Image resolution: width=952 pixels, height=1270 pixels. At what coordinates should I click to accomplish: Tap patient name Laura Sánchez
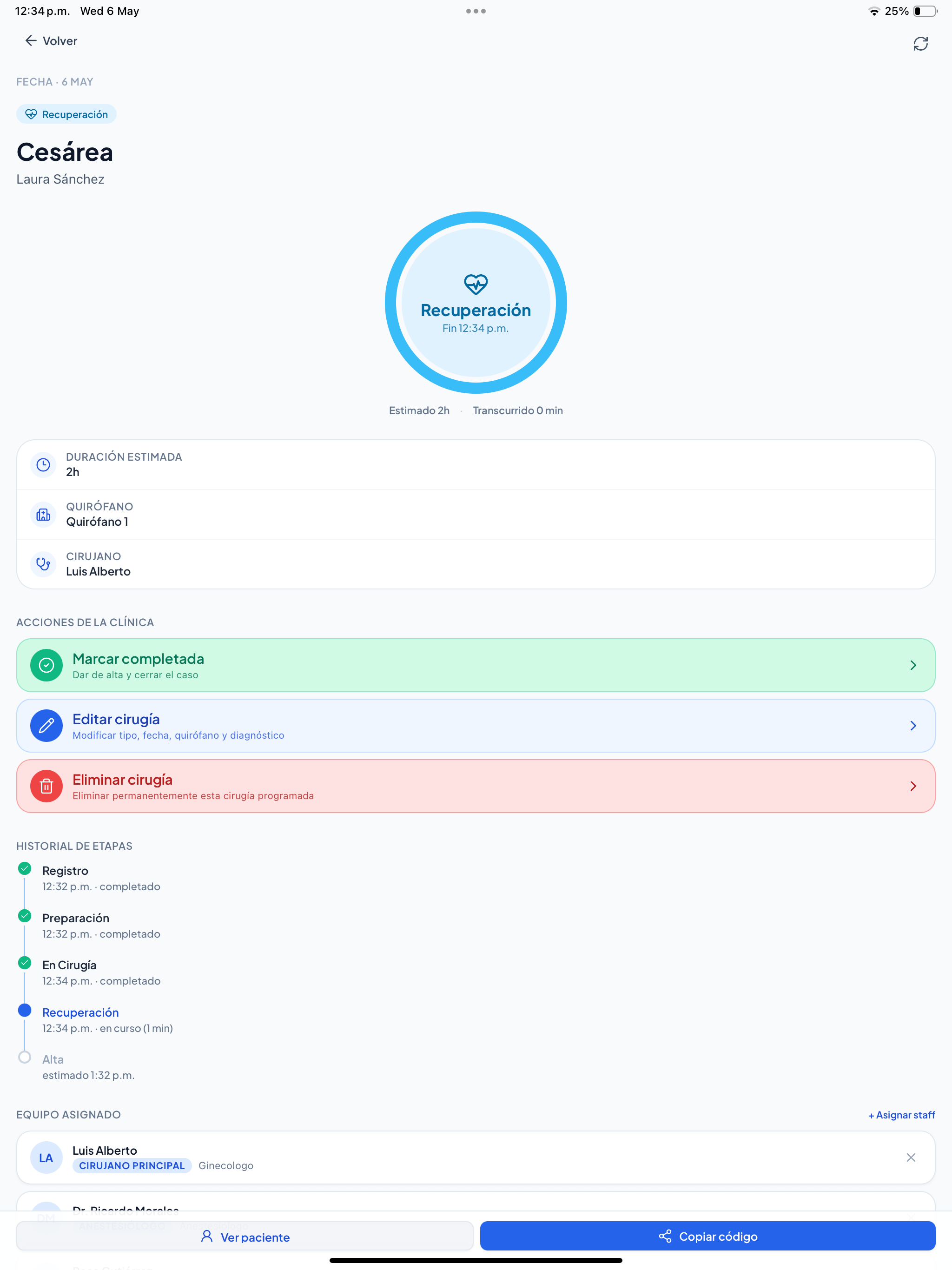pyautogui.click(x=60, y=179)
